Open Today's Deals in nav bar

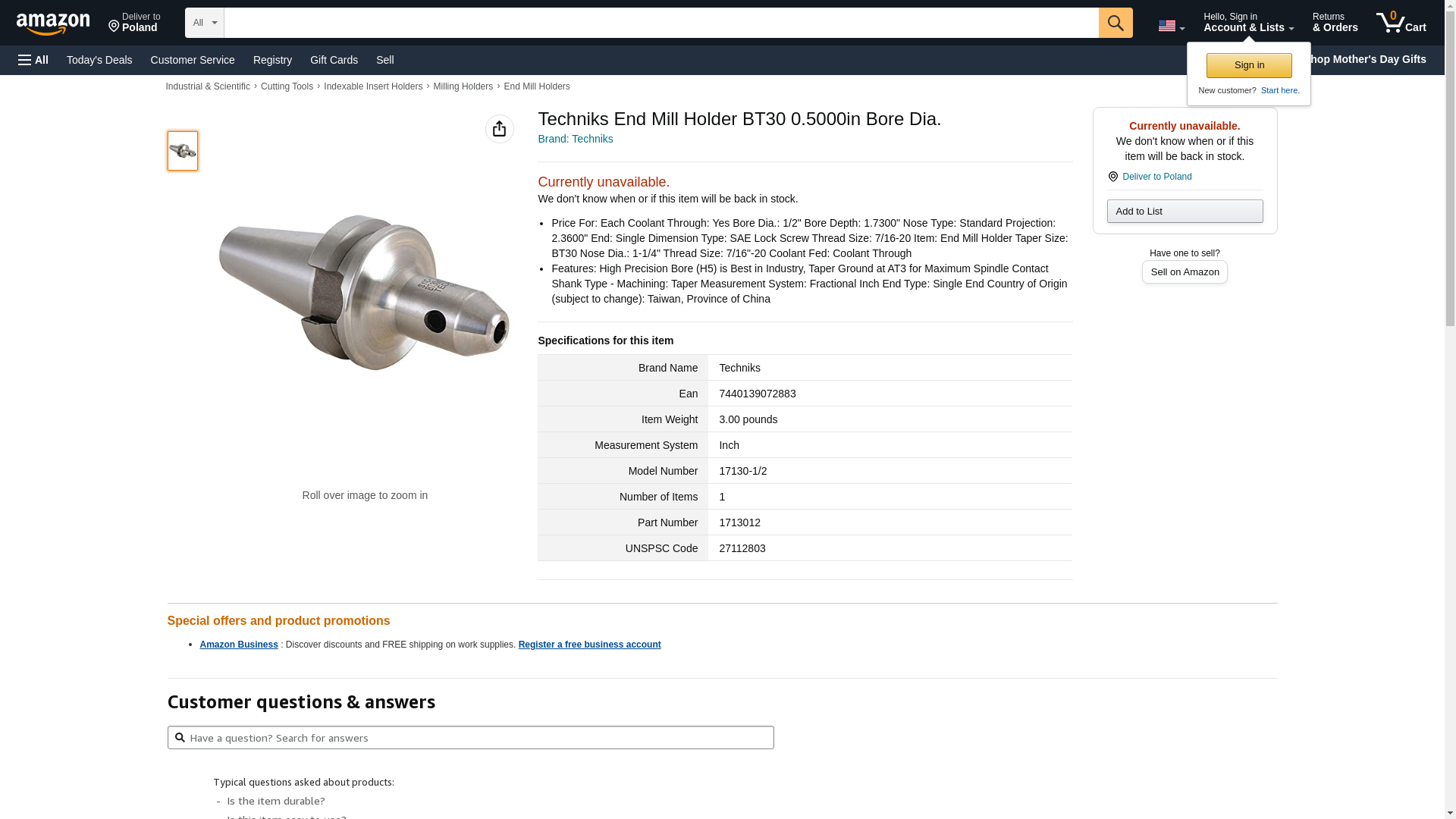click(99, 60)
